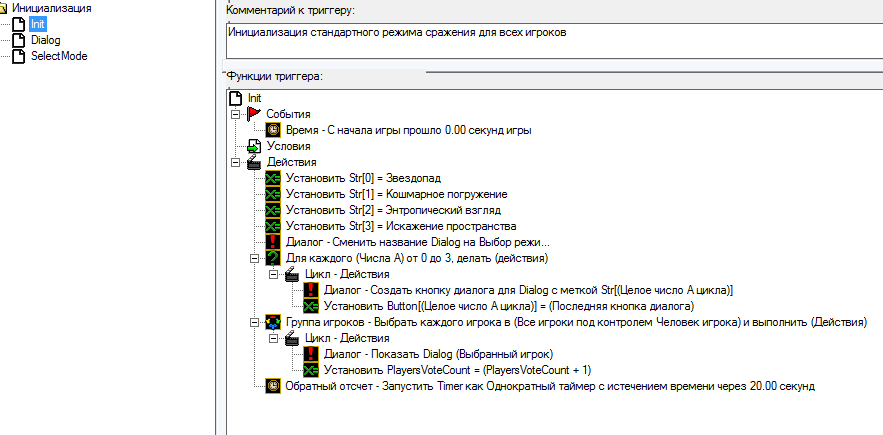
Task: Select 'Установить Str[3] = Искажение пространства'
Action: click(x=401, y=226)
